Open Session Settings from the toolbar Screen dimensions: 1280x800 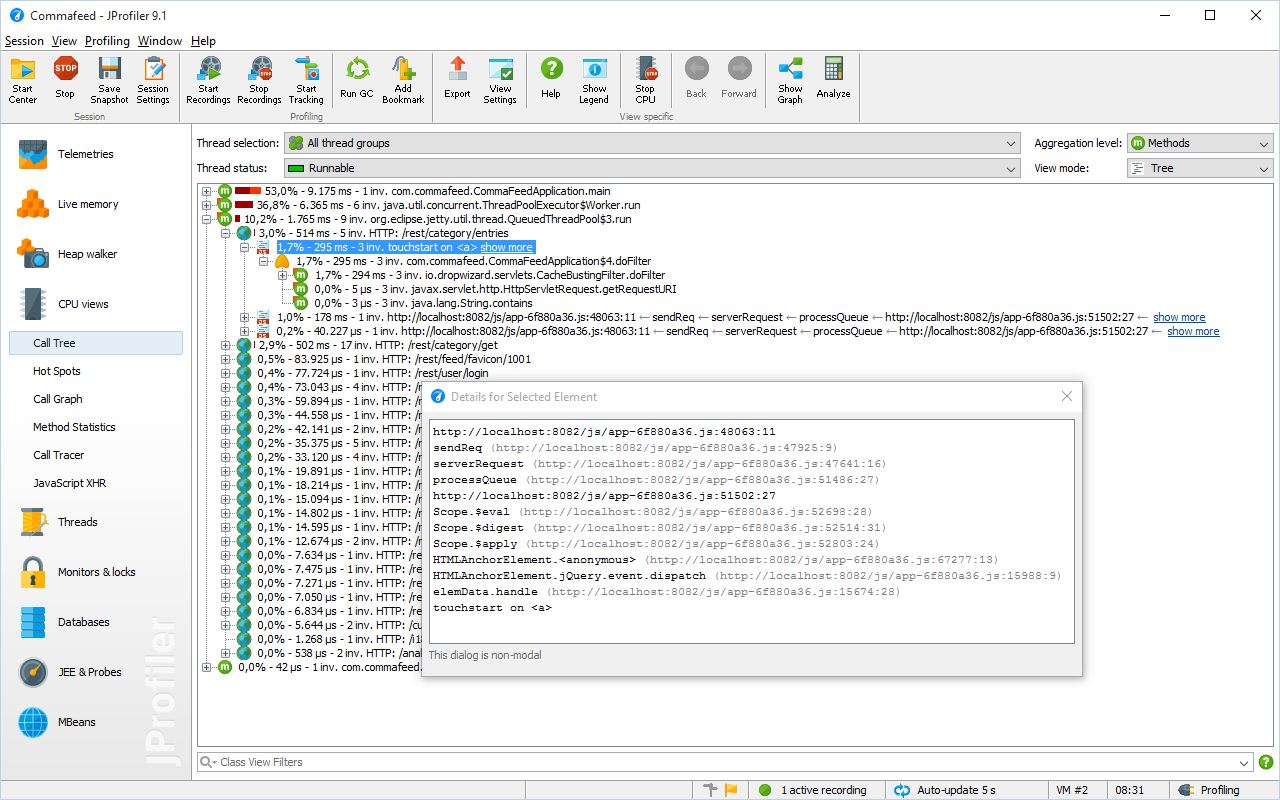pos(153,80)
